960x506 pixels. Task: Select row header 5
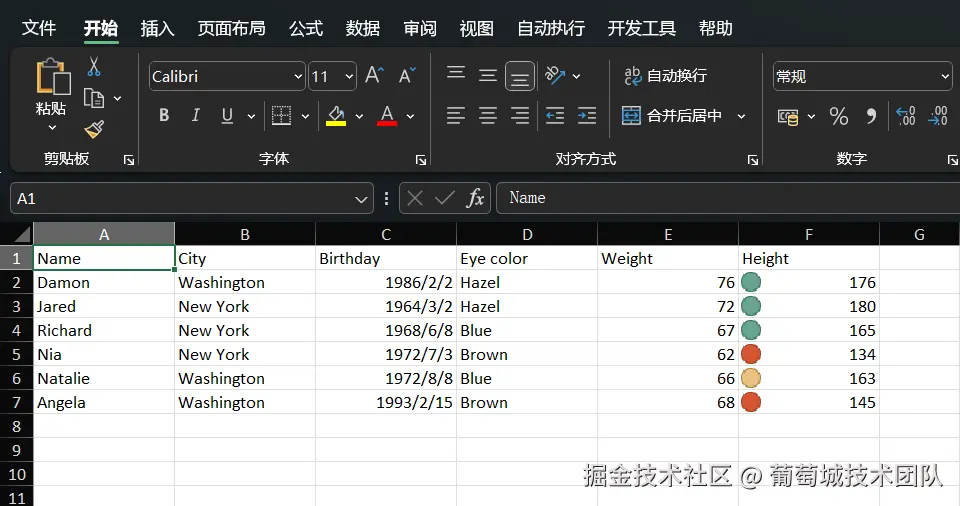pos(17,354)
